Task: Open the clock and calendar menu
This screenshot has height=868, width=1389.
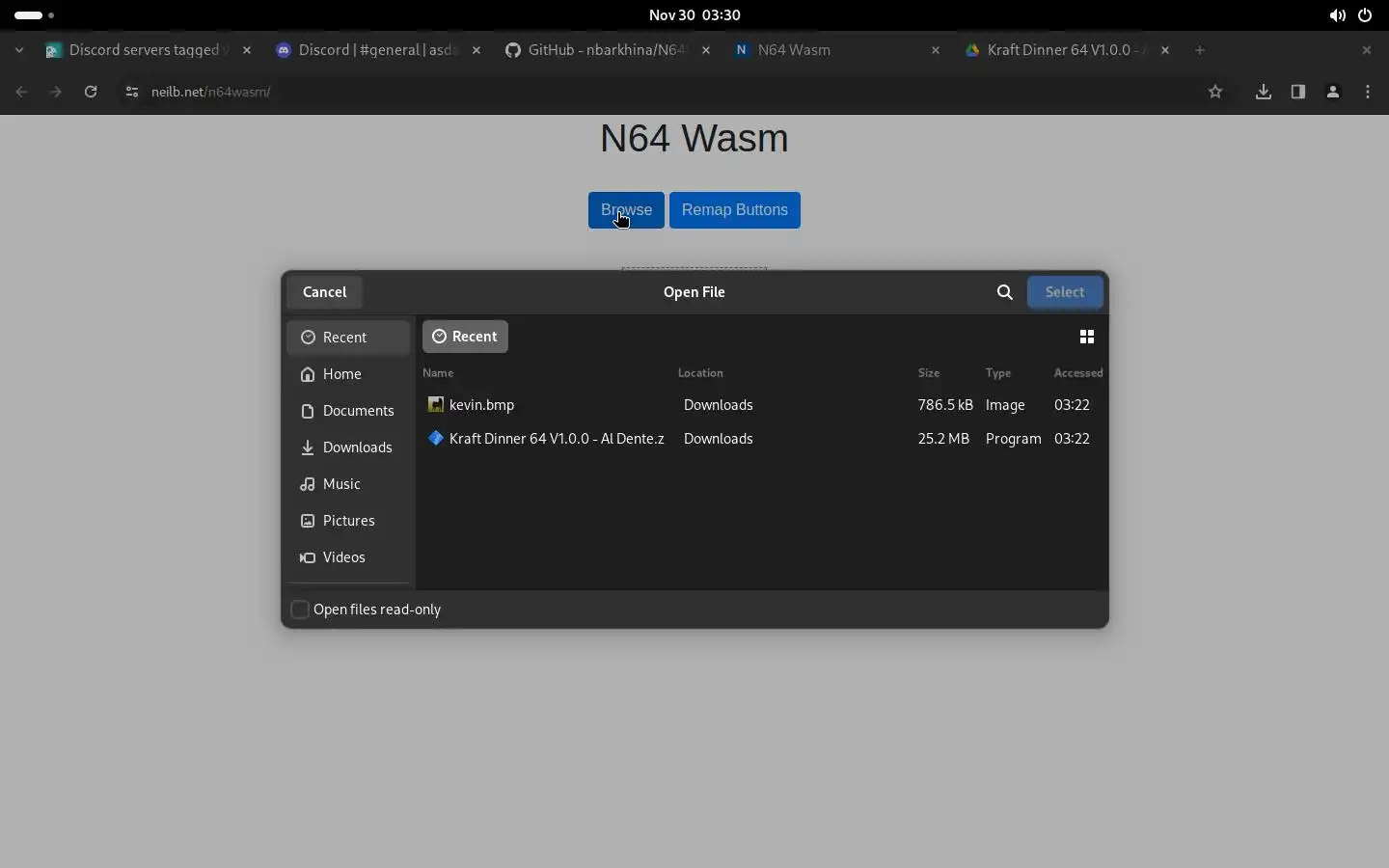Action: (694, 15)
